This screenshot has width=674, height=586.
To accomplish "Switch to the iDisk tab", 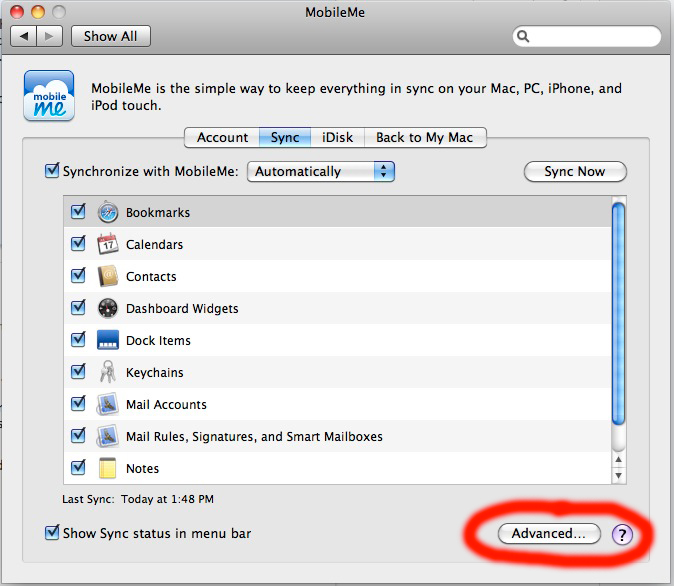I will pyautogui.click(x=337, y=138).
